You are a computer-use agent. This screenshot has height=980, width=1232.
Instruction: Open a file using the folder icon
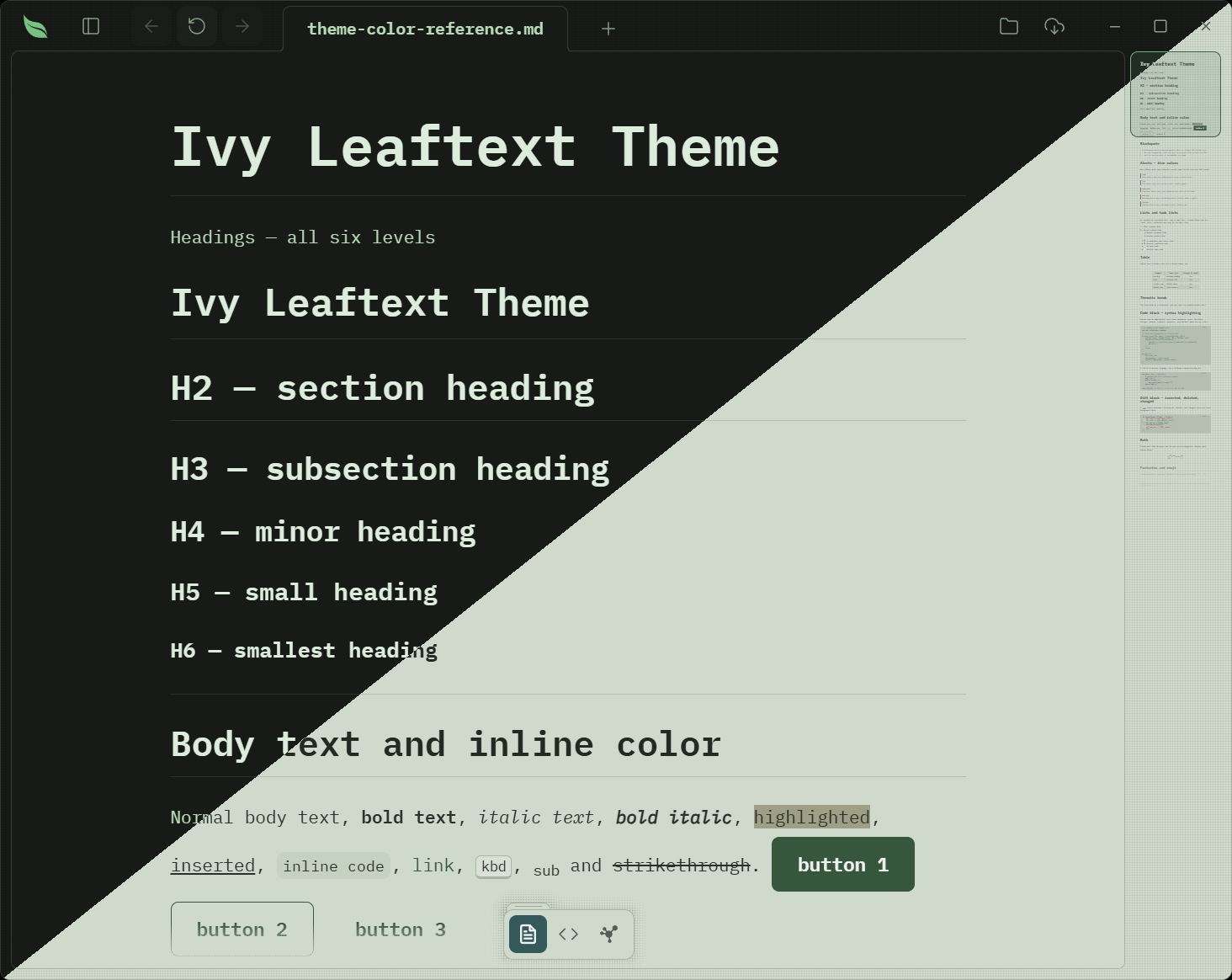coord(1009,27)
